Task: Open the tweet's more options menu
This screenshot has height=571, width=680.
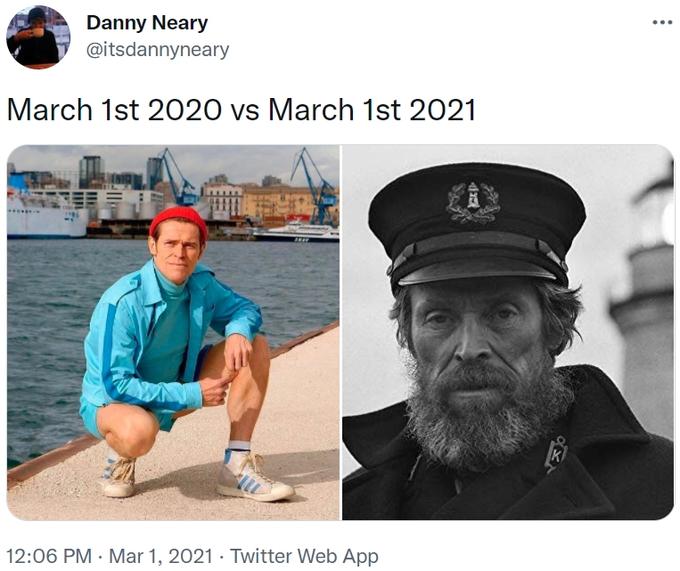Action: [x=662, y=23]
